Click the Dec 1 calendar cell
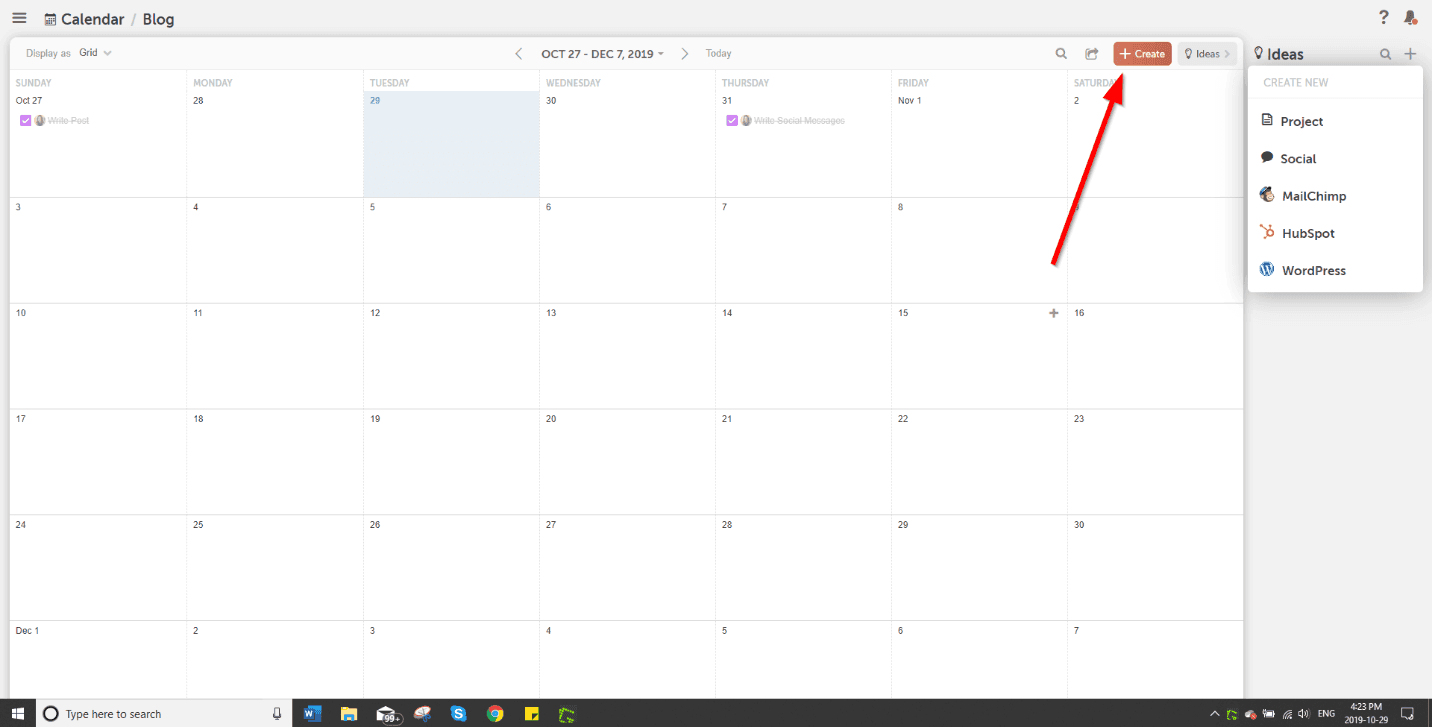This screenshot has width=1432, height=727. (x=98, y=660)
